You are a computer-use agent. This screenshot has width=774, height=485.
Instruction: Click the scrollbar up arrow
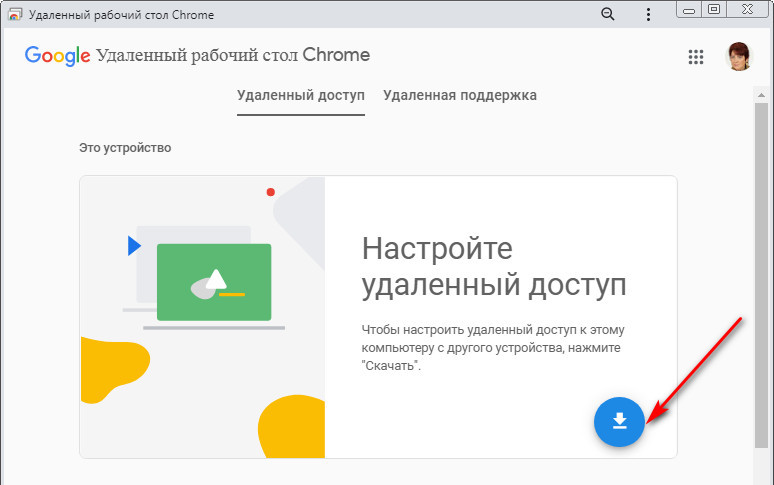[x=761, y=93]
